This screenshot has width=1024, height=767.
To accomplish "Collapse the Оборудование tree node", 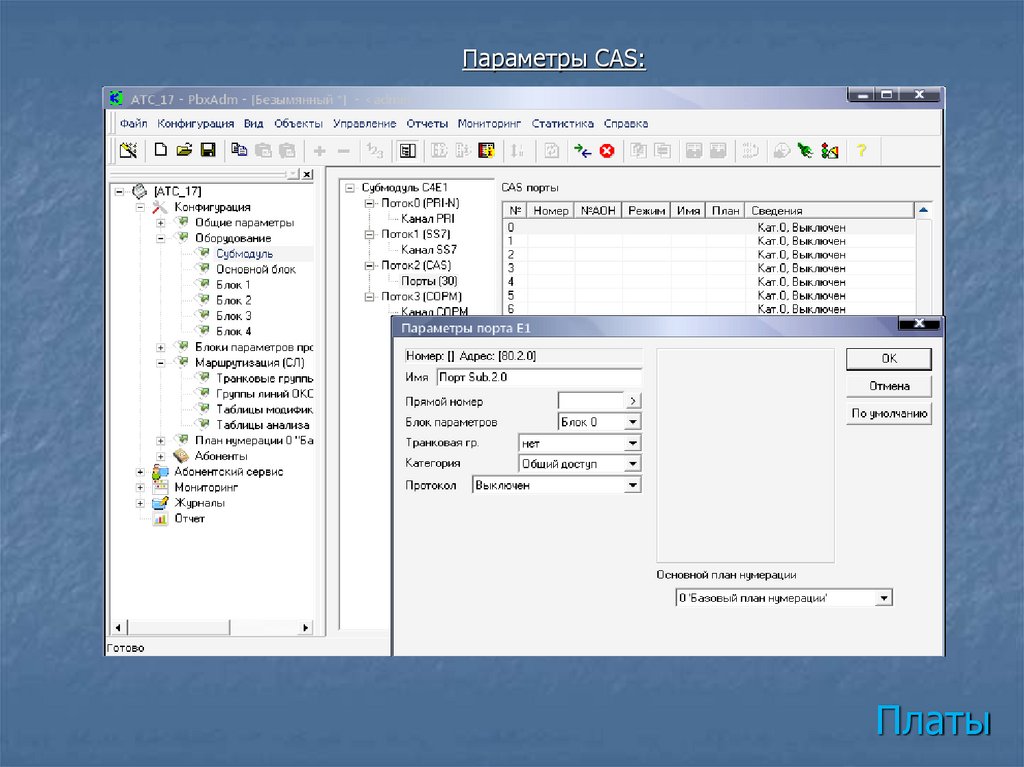I will [160, 238].
